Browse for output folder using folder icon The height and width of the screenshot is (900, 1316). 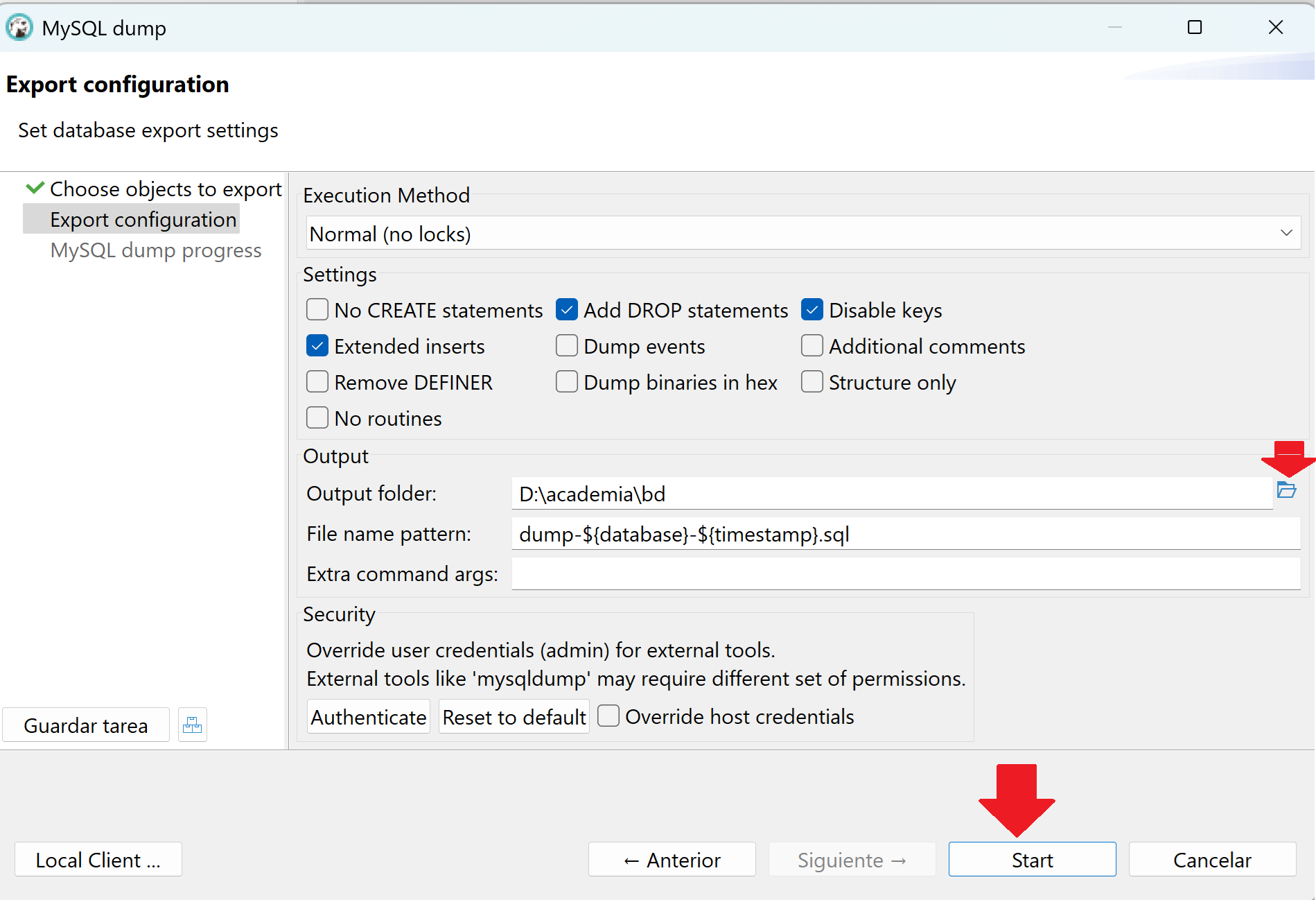(1286, 491)
